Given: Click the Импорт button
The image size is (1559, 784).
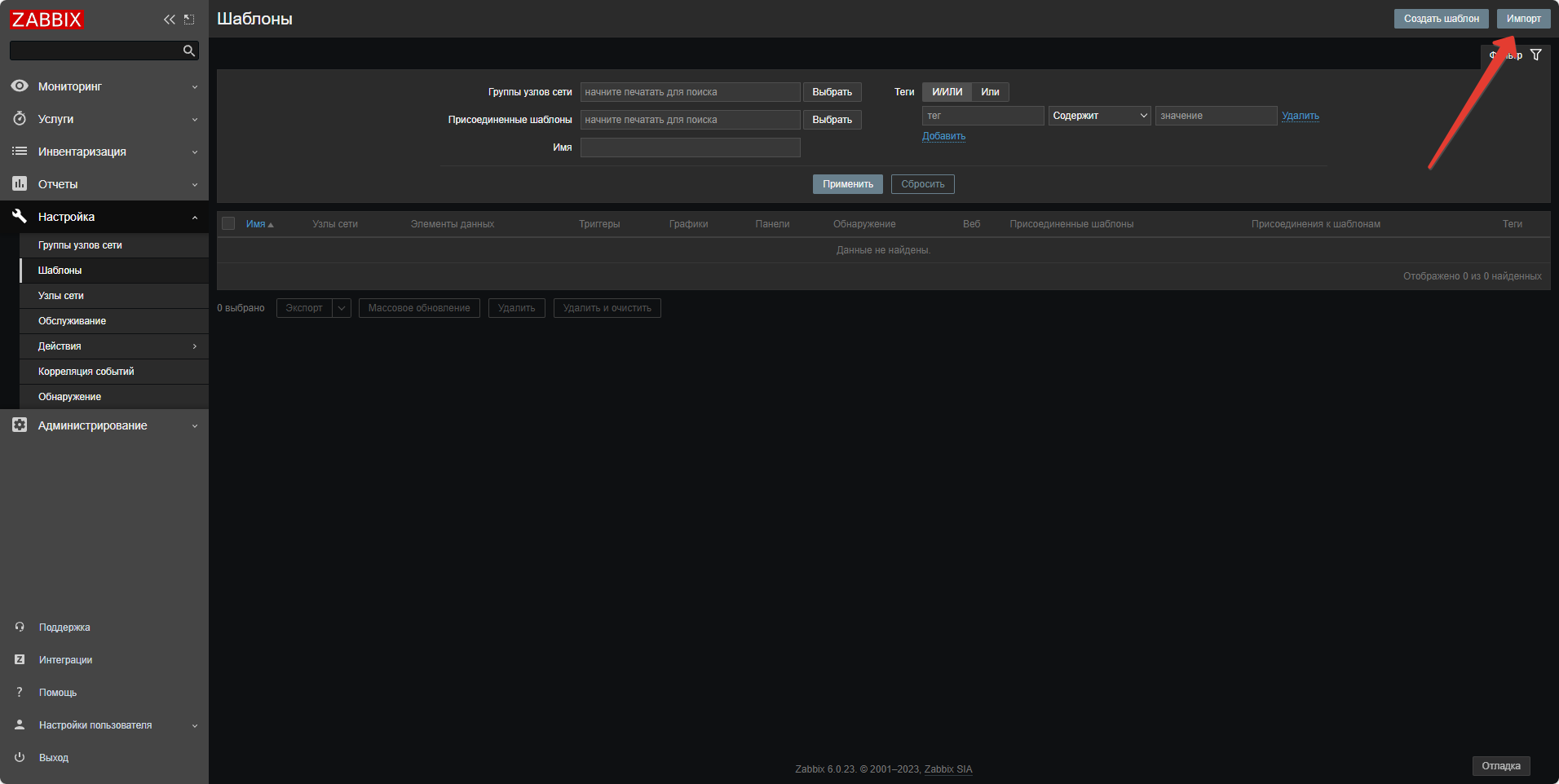Looking at the screenshot, I should (1523, 19).
